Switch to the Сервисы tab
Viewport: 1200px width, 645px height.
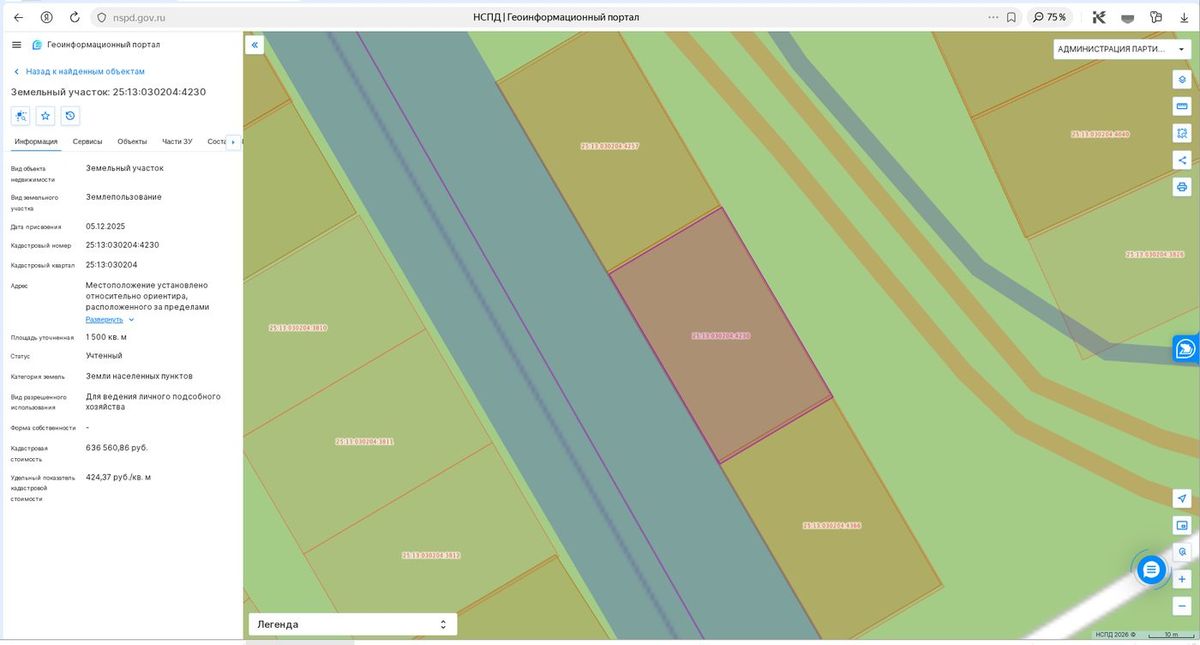87,142
